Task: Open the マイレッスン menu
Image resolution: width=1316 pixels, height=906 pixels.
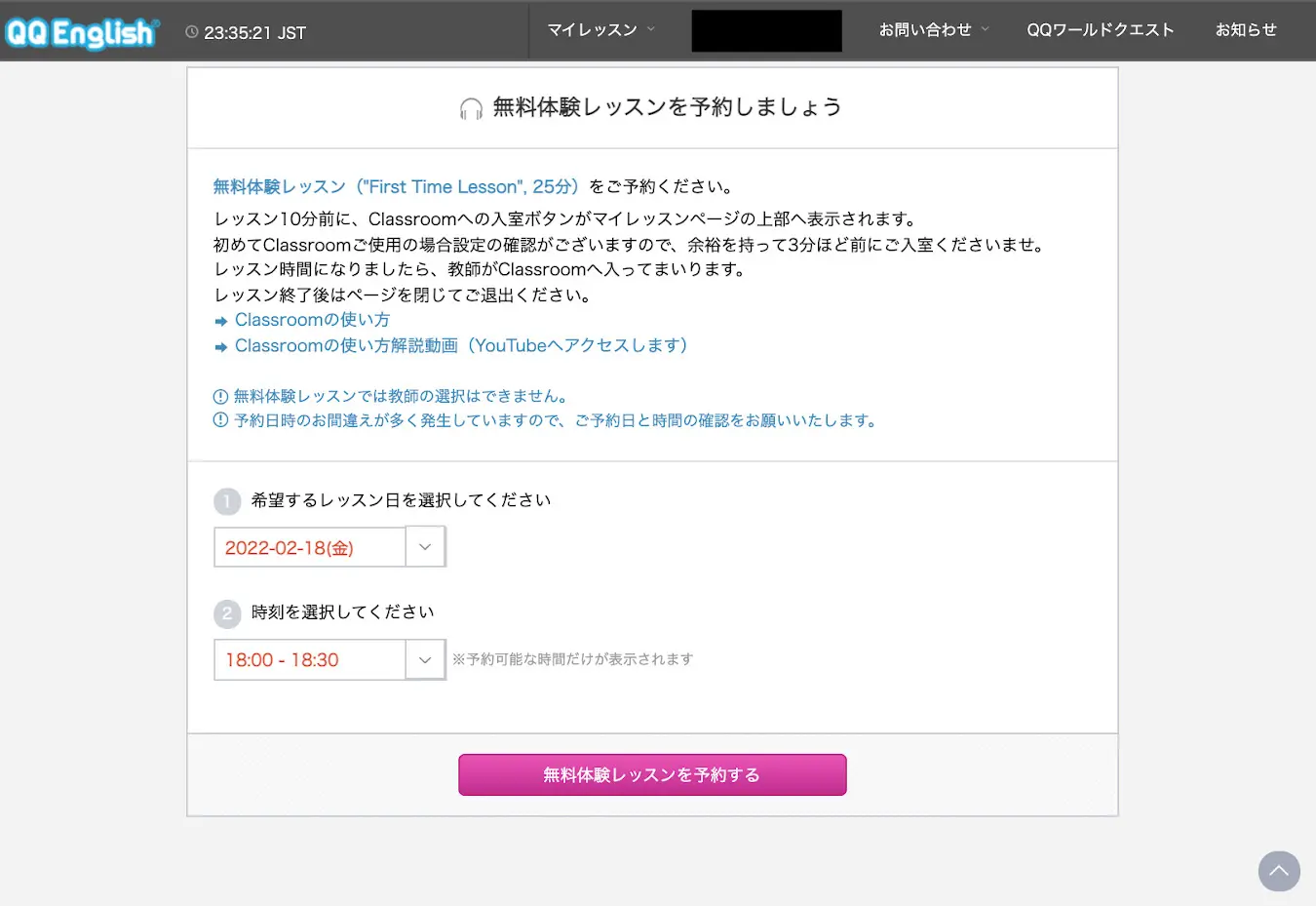Action: tap(600, 30)
